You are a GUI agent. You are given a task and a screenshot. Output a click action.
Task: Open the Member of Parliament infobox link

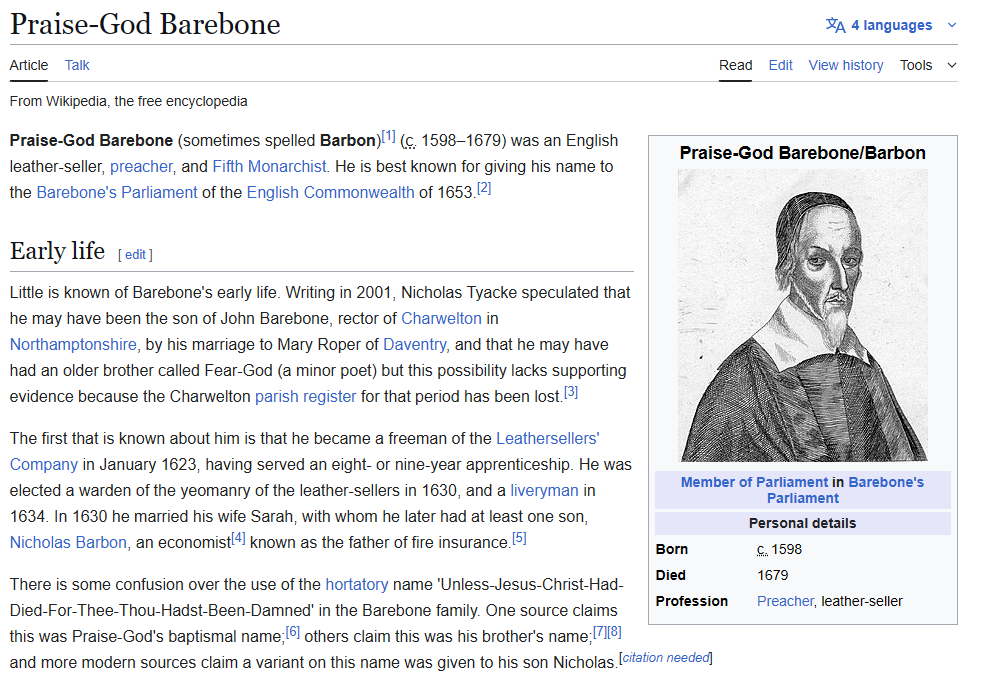[x=754, y=482]
